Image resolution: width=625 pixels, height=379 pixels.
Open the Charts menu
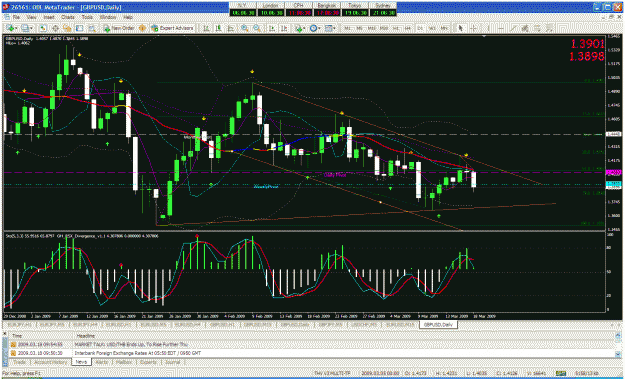point(68,18)
